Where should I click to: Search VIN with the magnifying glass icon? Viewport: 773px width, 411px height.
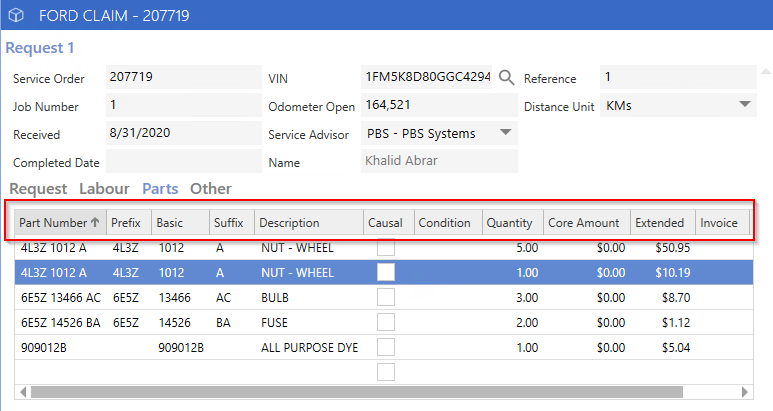506,77
